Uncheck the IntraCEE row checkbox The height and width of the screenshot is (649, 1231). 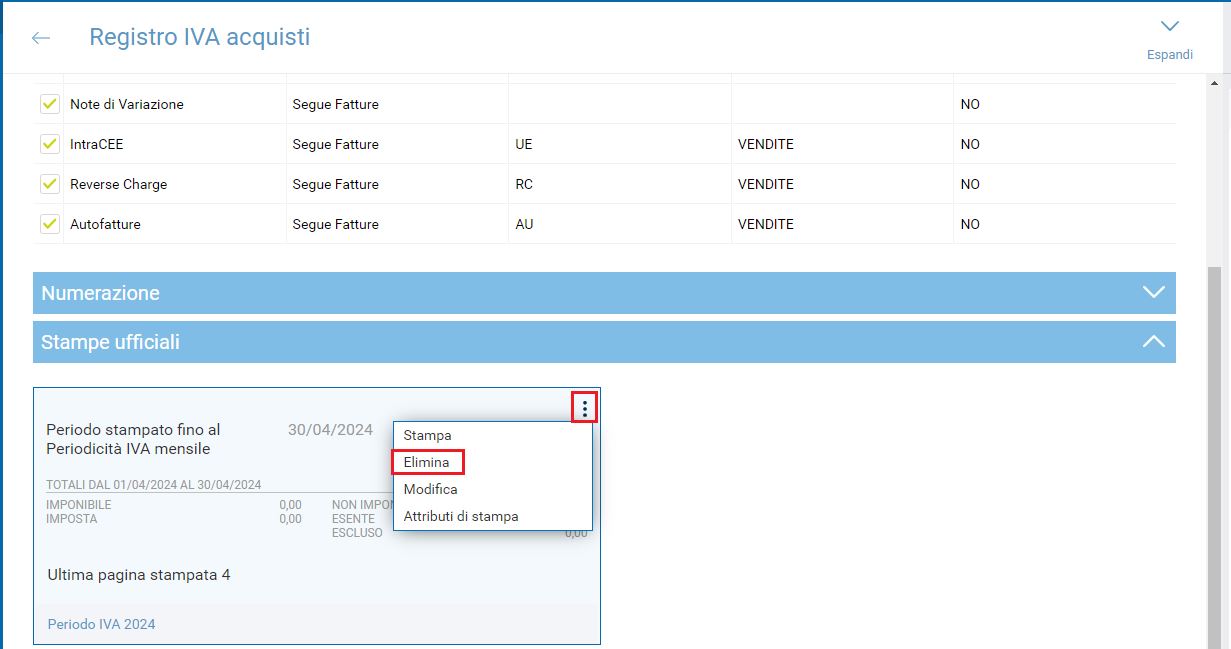49,144
